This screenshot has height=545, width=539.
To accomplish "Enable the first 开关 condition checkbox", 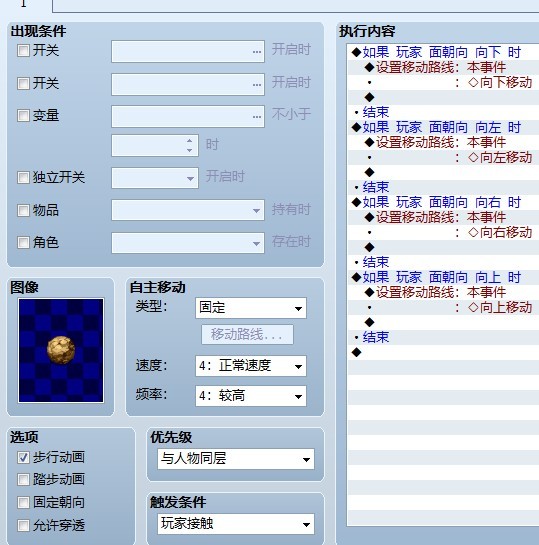I will coord(23,51).
